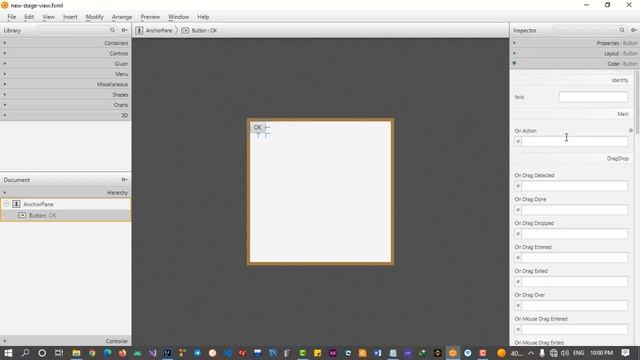
Task: Collapse the AnchorPane tree node
Action: 6,204
